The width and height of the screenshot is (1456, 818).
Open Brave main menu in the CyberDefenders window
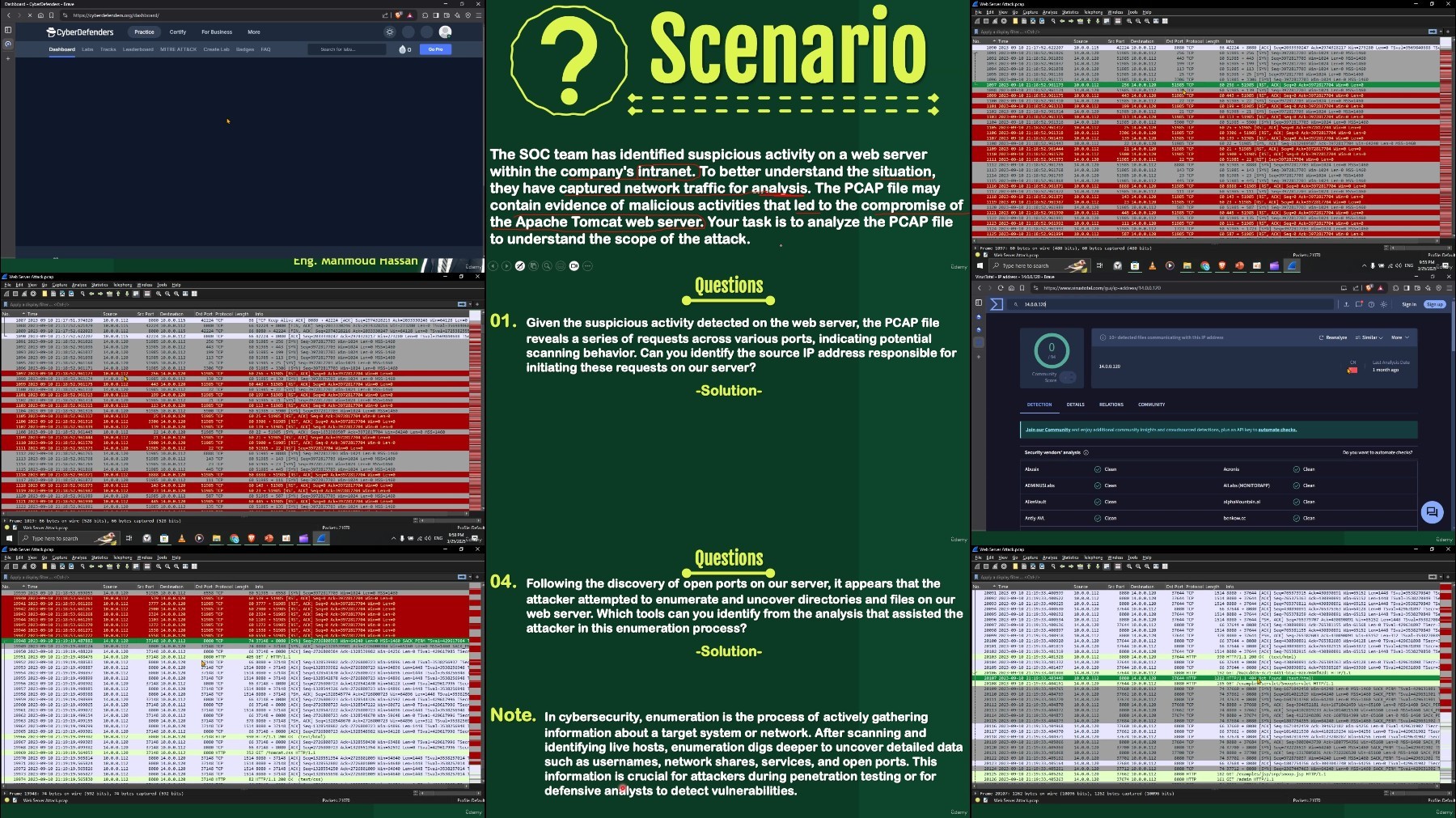click(478, 15)
